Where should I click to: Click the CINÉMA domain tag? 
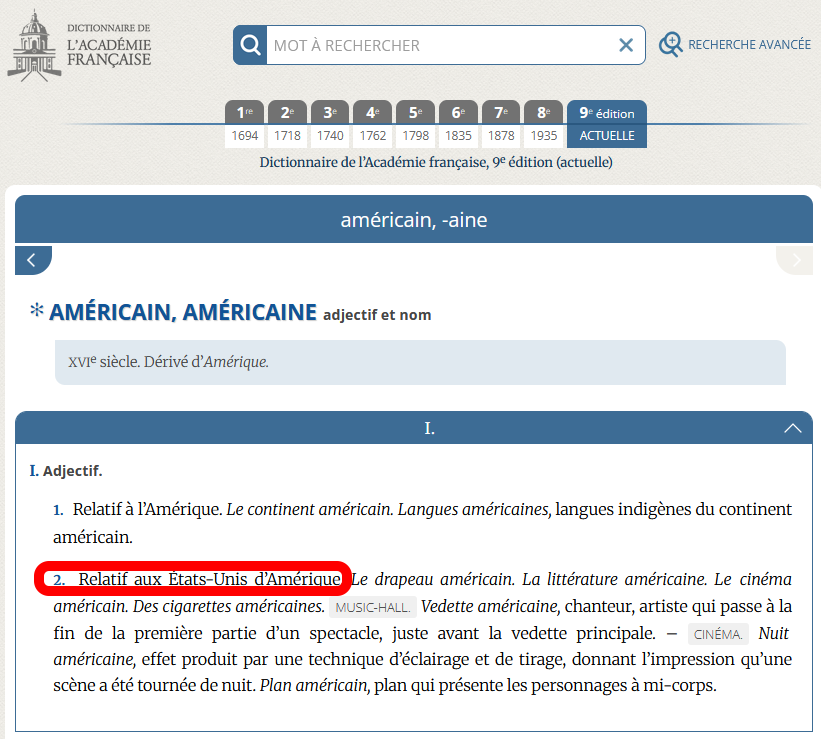[x=718, y=634]
